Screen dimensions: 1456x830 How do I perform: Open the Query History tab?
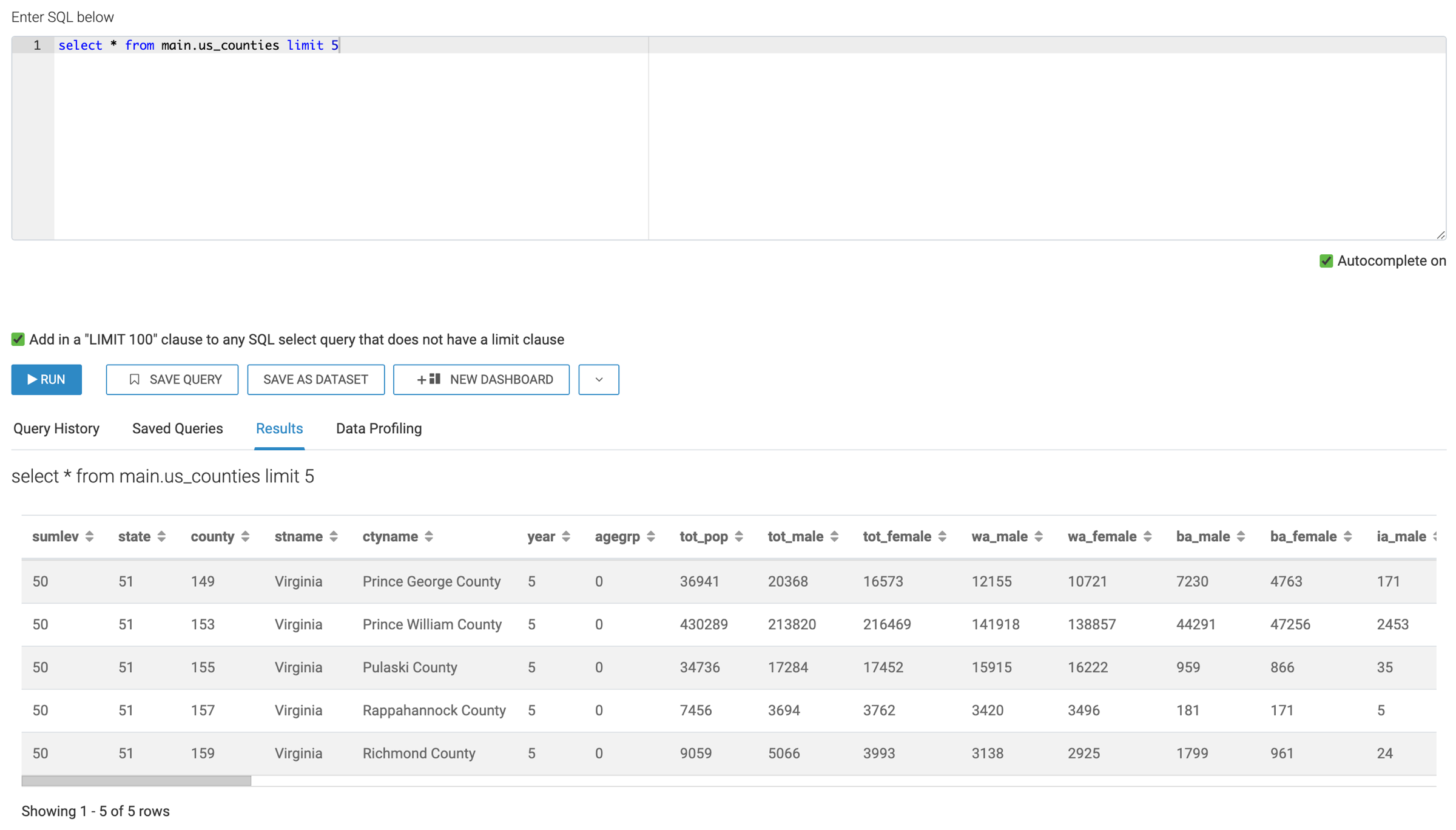tap(56, 428)
